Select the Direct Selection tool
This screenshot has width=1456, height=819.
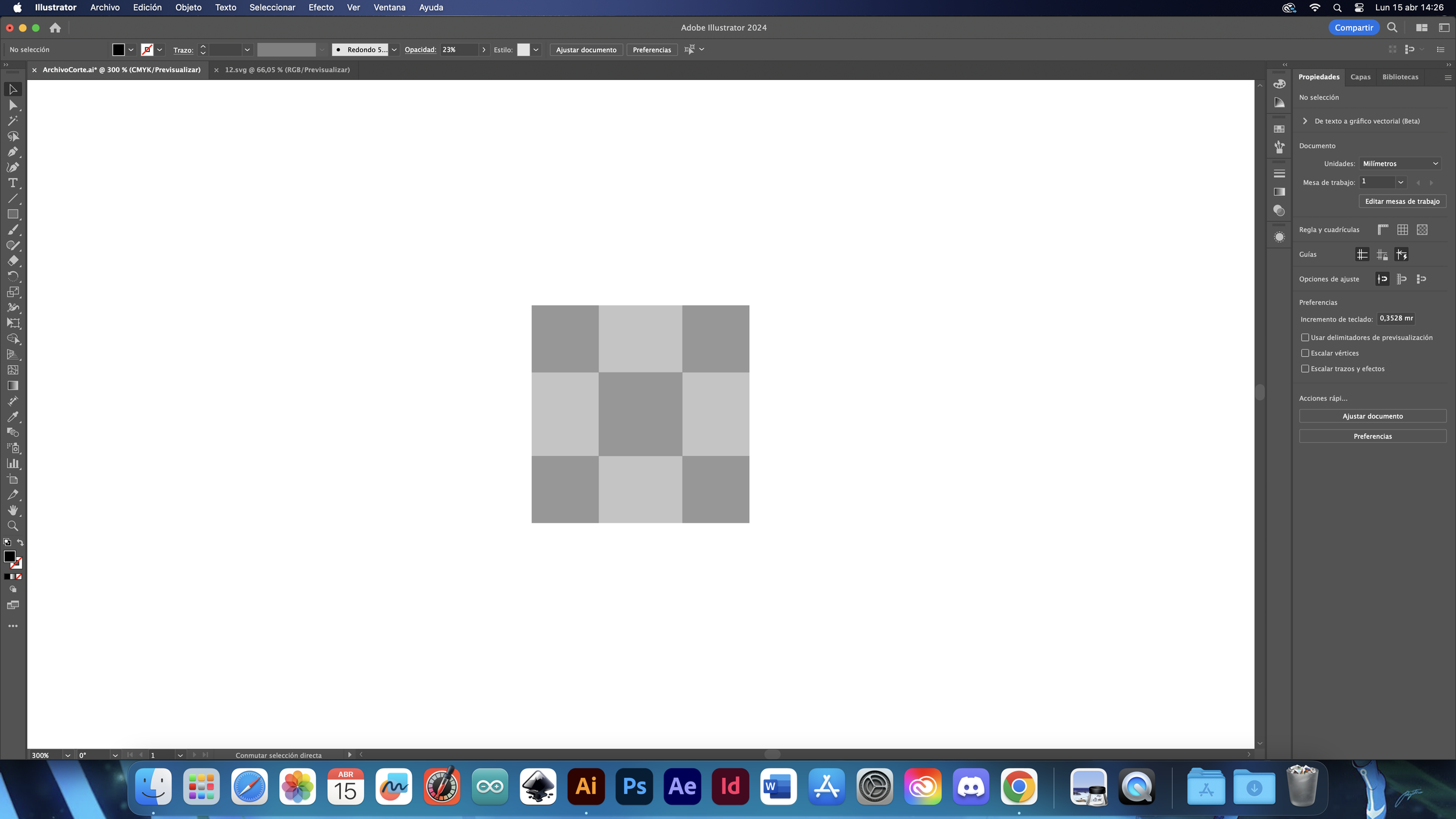(x=13, y=105)
